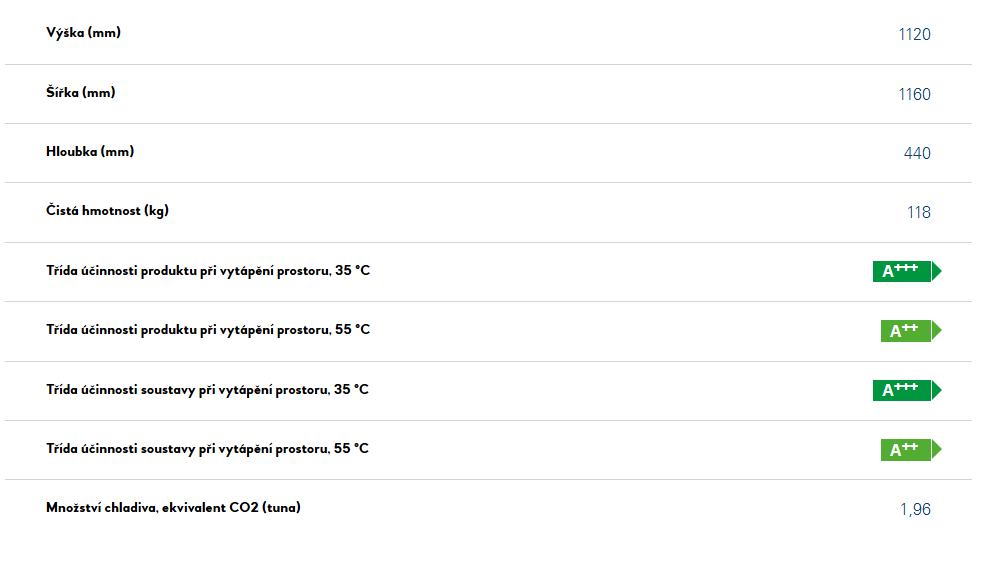Click the arrow tip of last A++ badge
Viewport: 988px width, 561px height.
pyautogui.click(x=937, y=449)
